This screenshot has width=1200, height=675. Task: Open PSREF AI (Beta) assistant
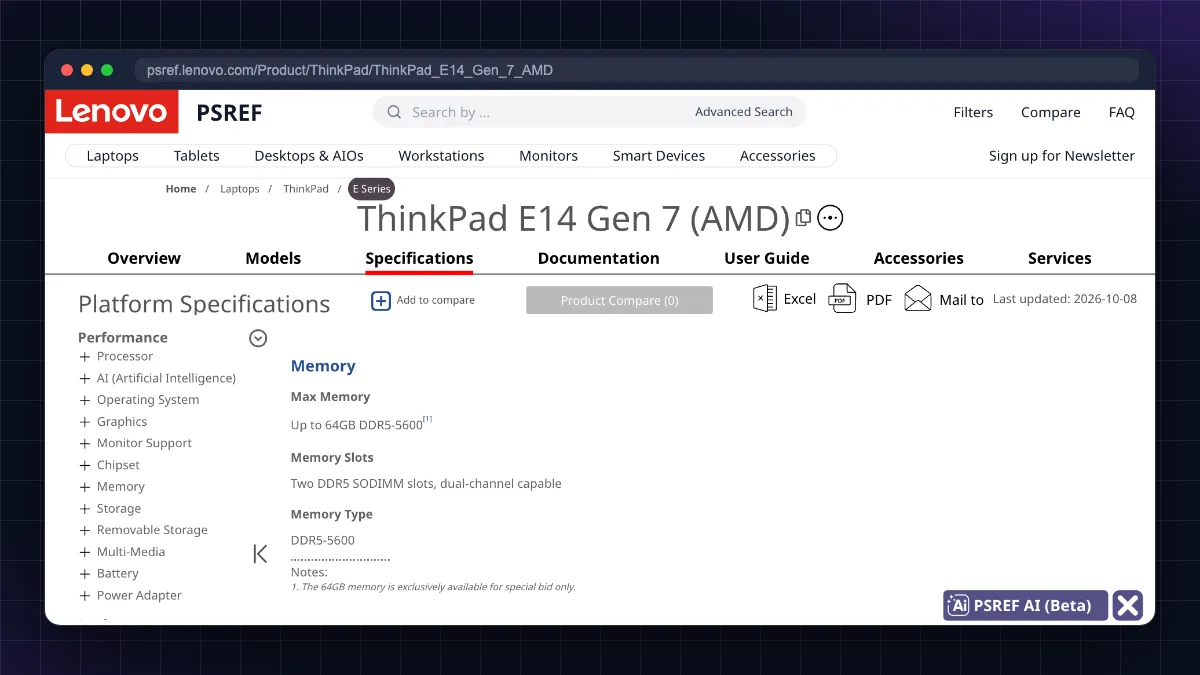[1025, 605]
